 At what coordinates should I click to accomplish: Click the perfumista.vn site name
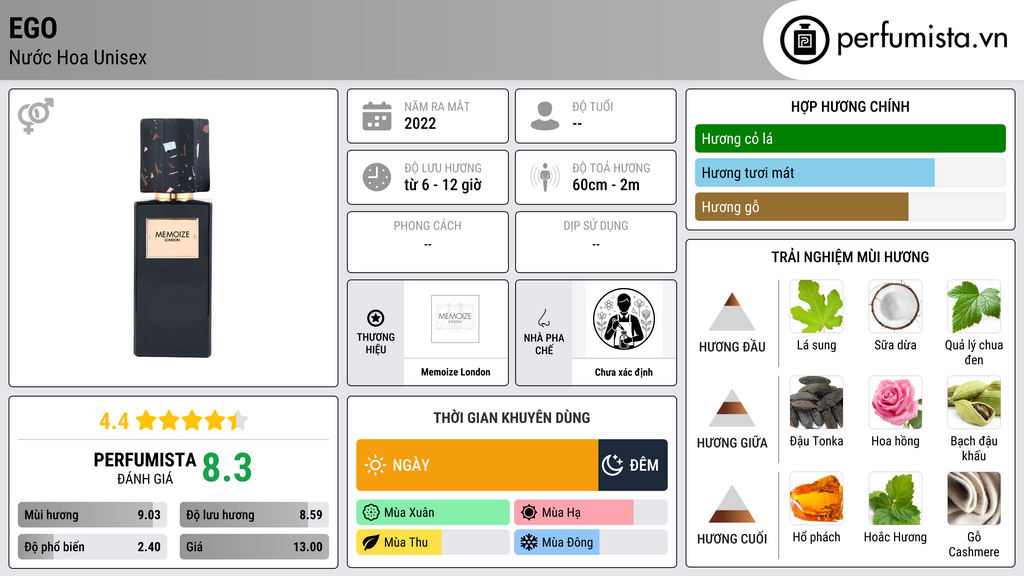click(922, 39)
